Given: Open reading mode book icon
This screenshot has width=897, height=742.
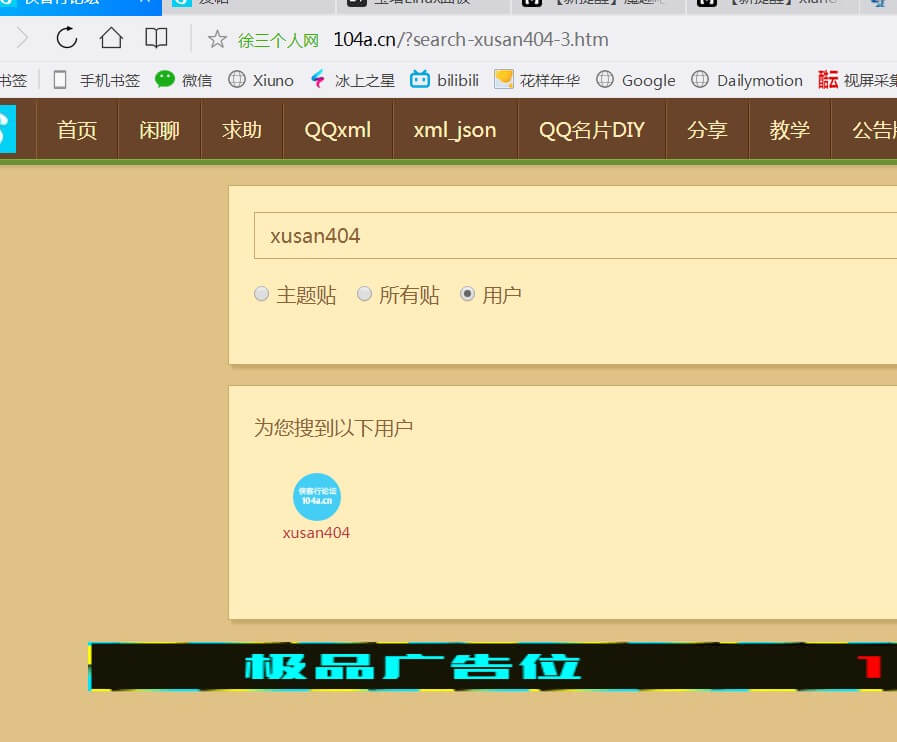Looking at the screenshot, I should coord(156,38).
